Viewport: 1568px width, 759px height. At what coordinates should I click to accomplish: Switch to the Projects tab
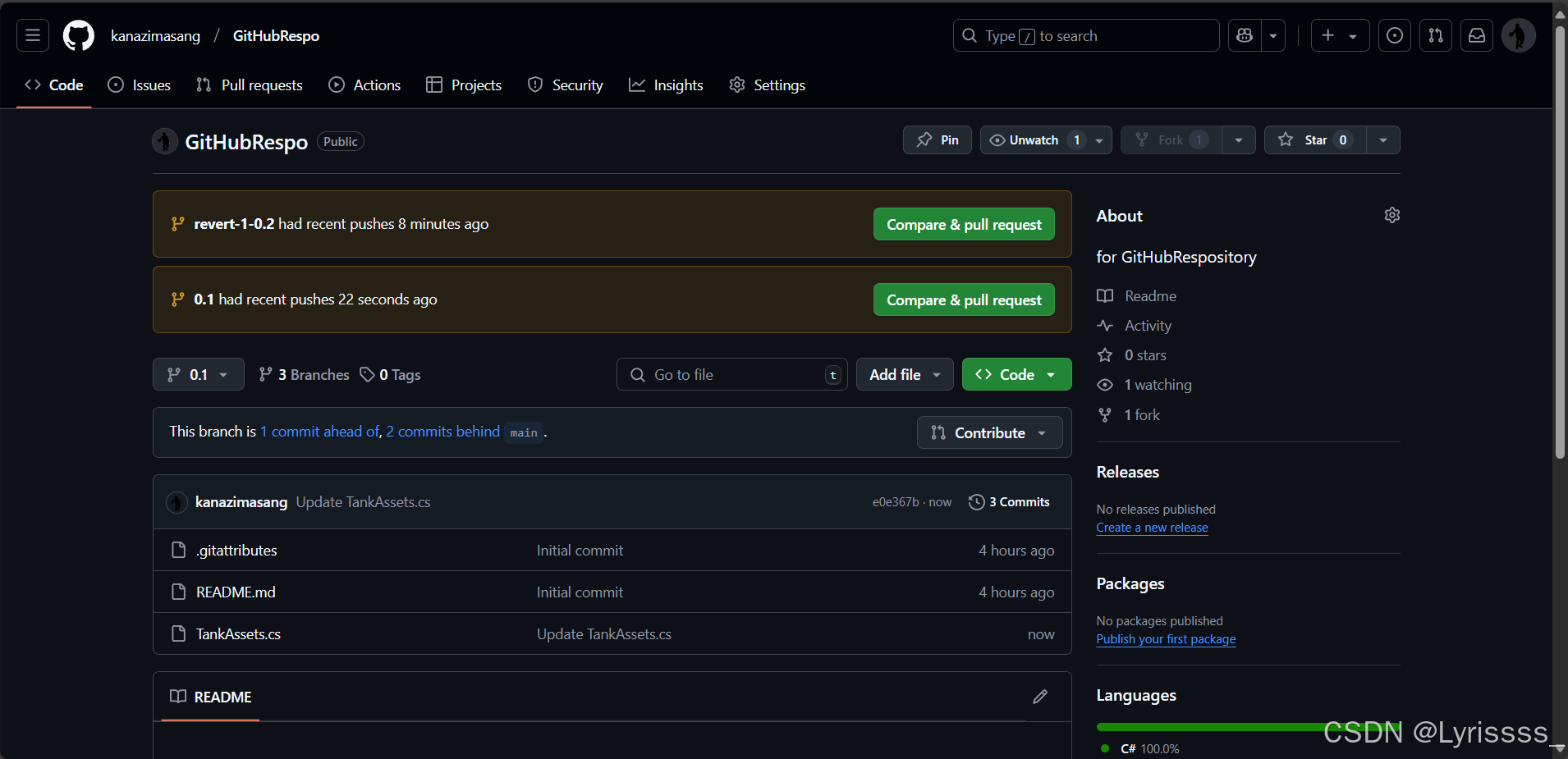[464, 85]
